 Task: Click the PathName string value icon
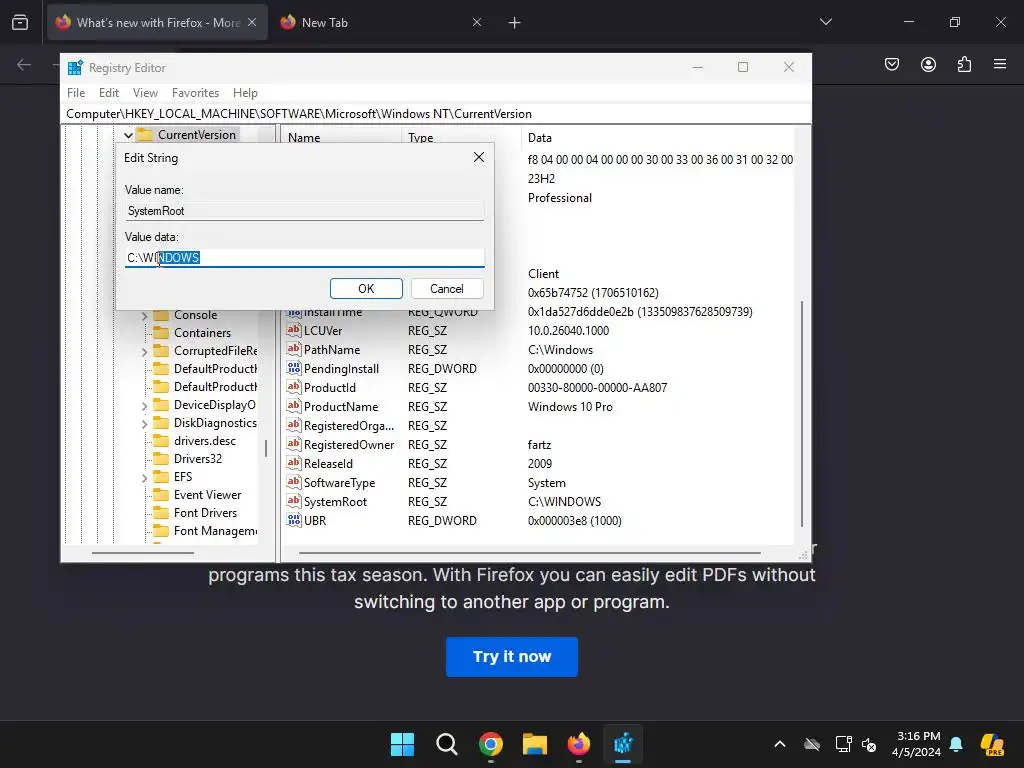tap(294, 349)
